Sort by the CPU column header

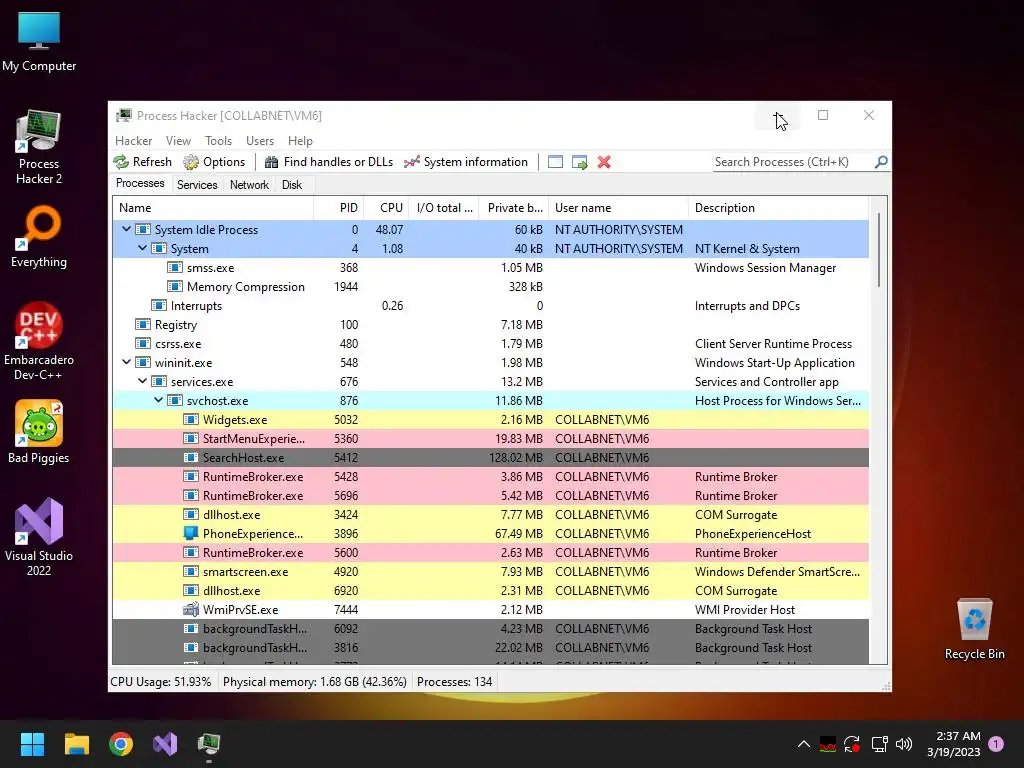[x=387, y=208]
